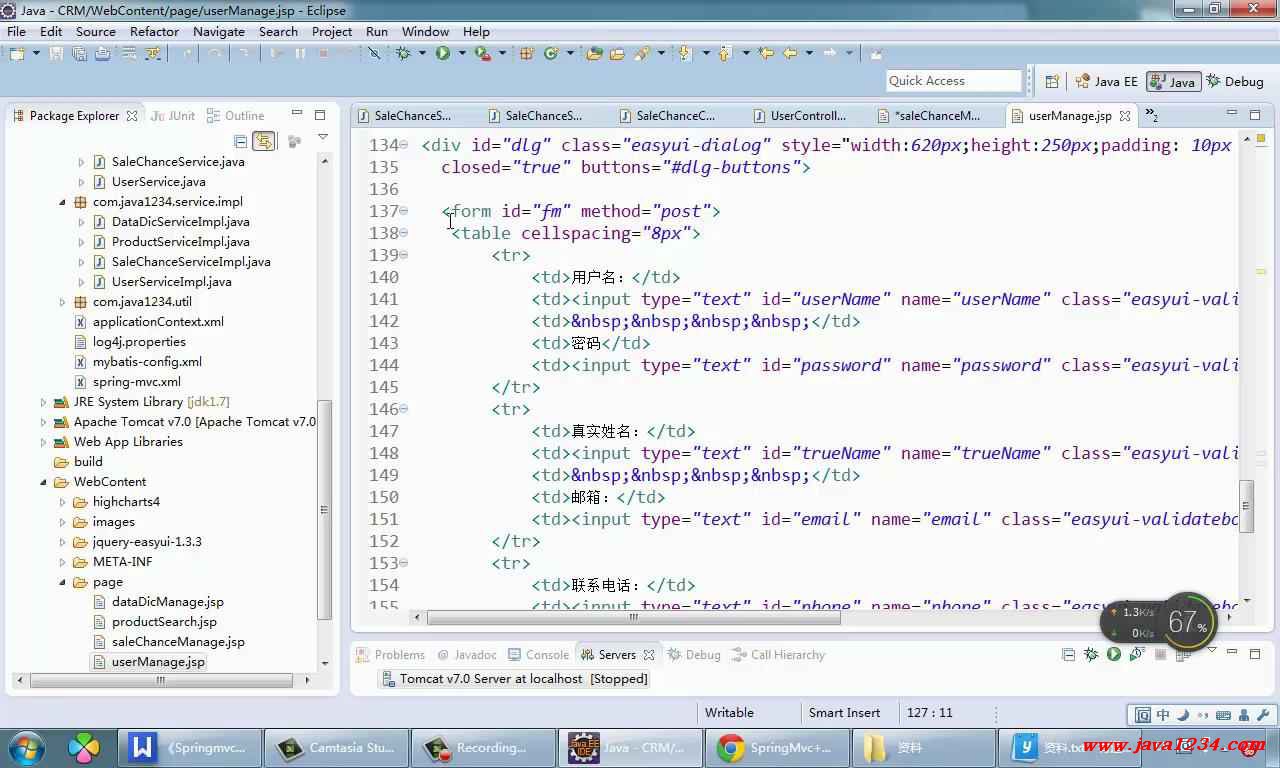The width and height of the screenshot is (1280, 768).
Task: Click the New file toolbar icon
Action: (x=17, y=54)
